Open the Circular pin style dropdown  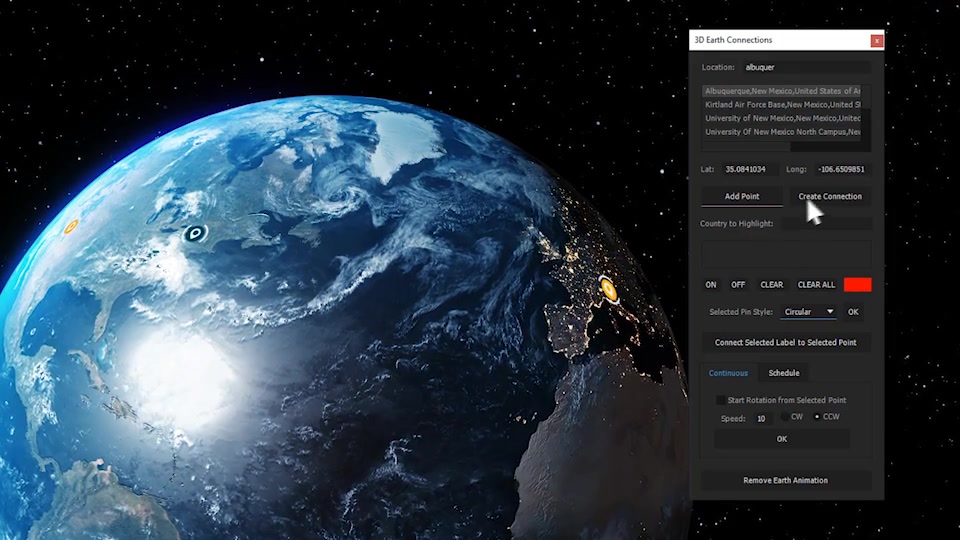click(808, 312)
